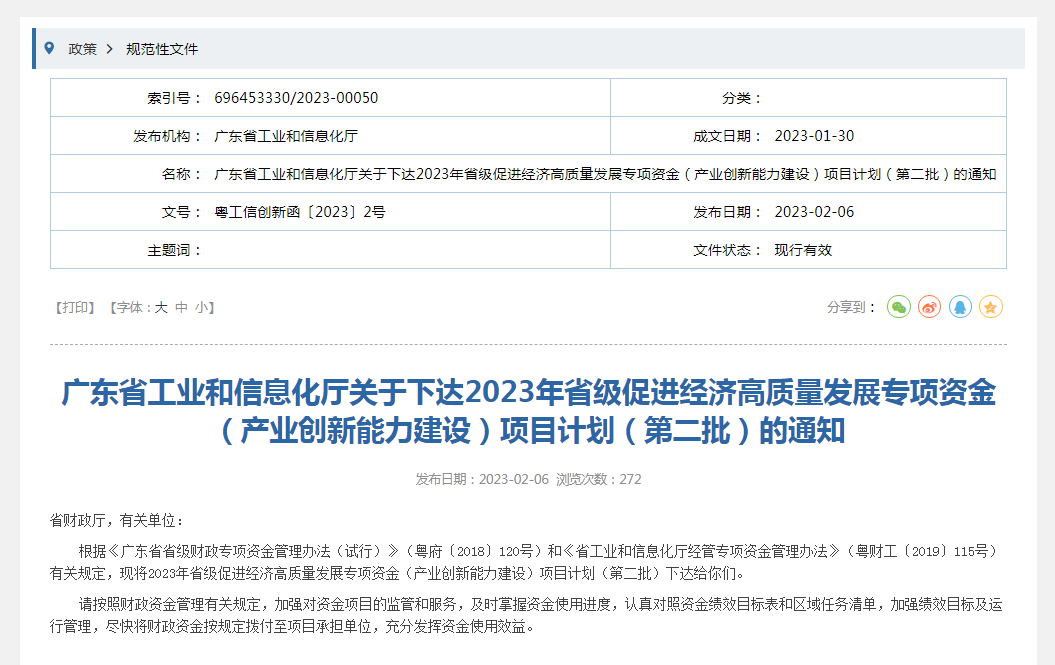The image size is (1055, 665).
Task: Click the 现行有效 file status value
Action: pos(803,250)
